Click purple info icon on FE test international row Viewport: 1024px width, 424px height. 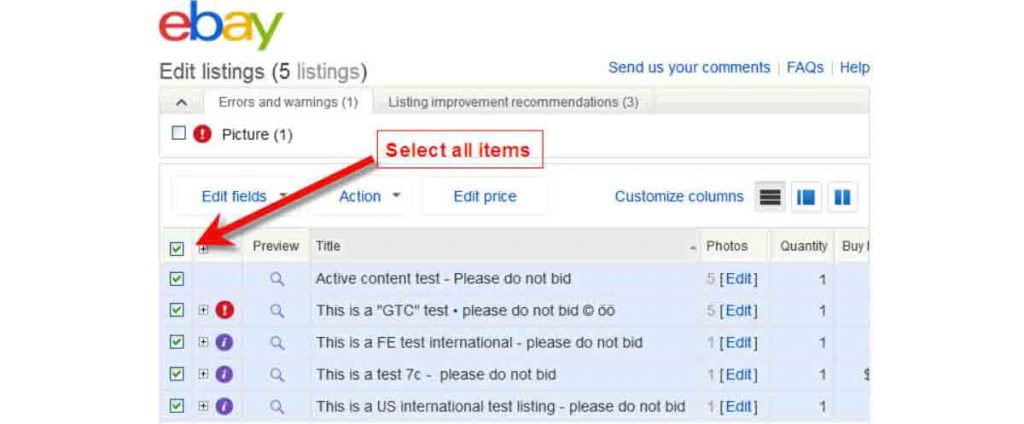pyautogui.click(x=225, y=343)
